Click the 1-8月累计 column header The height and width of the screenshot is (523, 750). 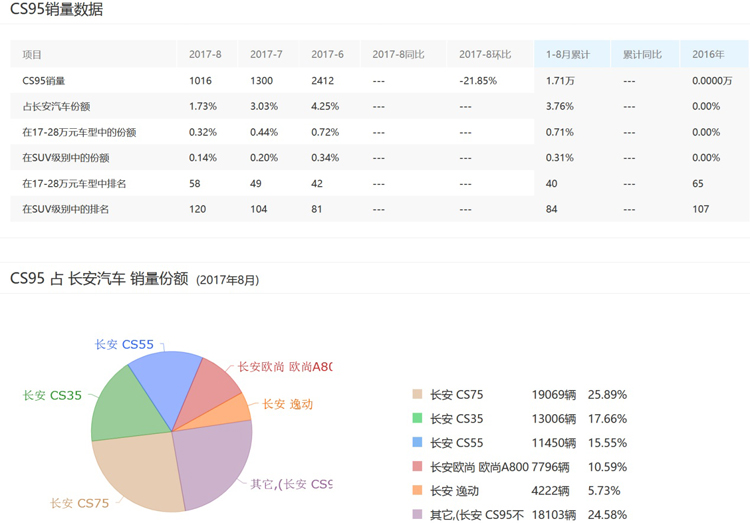pyautogui.click(x=568, y=55)
